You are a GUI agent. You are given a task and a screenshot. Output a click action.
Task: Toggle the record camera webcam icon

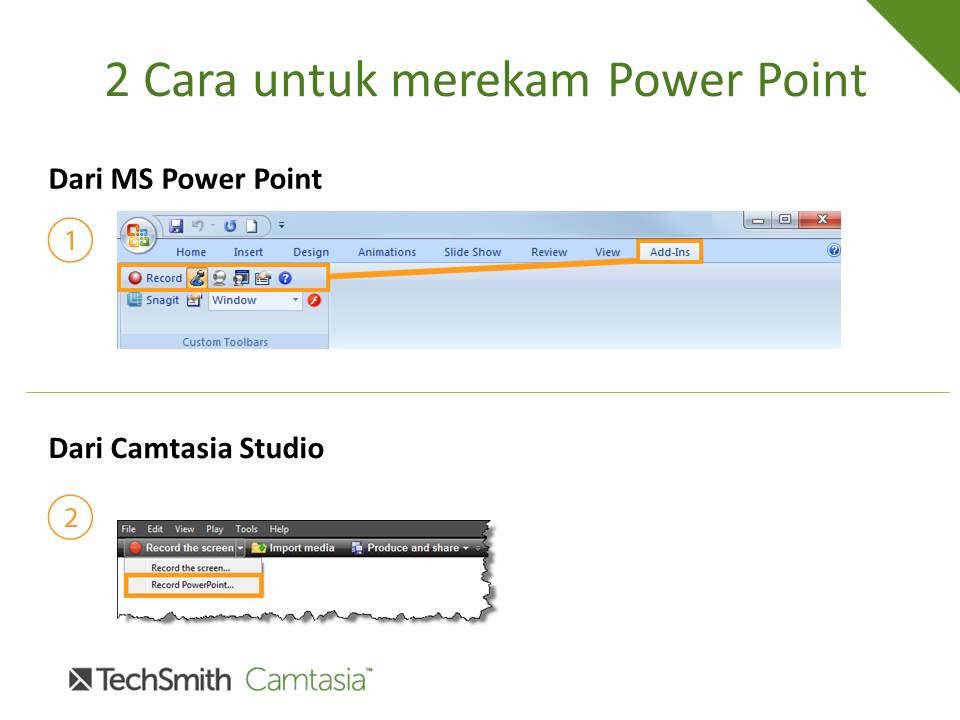219,279
